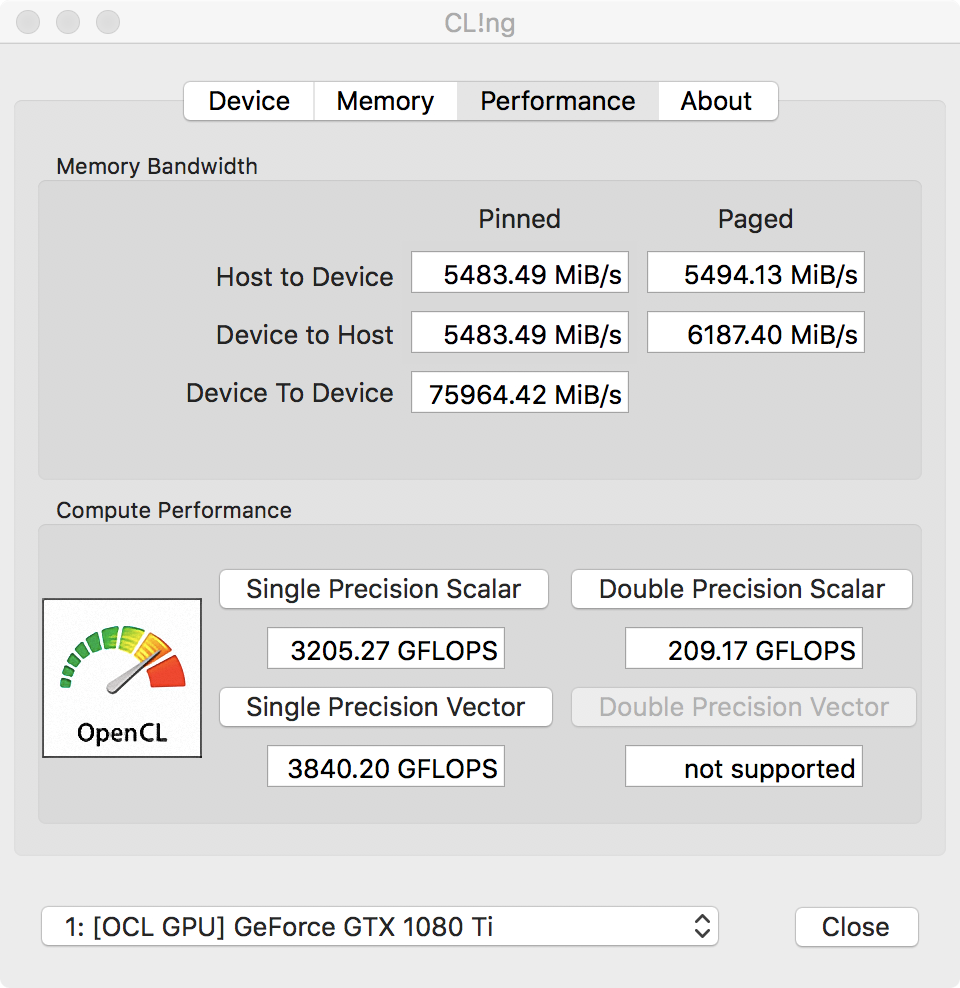Click the 3205.27 GFLOPS result field
The image size is (960, 988).
(x=386, y=649)
